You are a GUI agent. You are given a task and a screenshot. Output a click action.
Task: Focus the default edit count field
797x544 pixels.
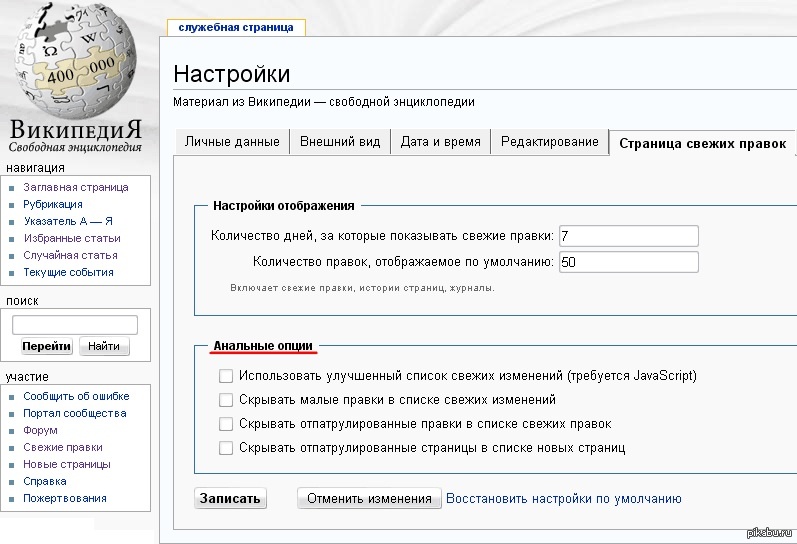628,262
